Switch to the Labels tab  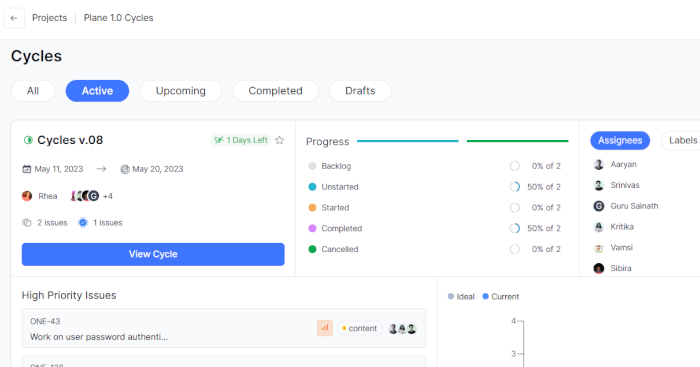[x=683, y=141]
